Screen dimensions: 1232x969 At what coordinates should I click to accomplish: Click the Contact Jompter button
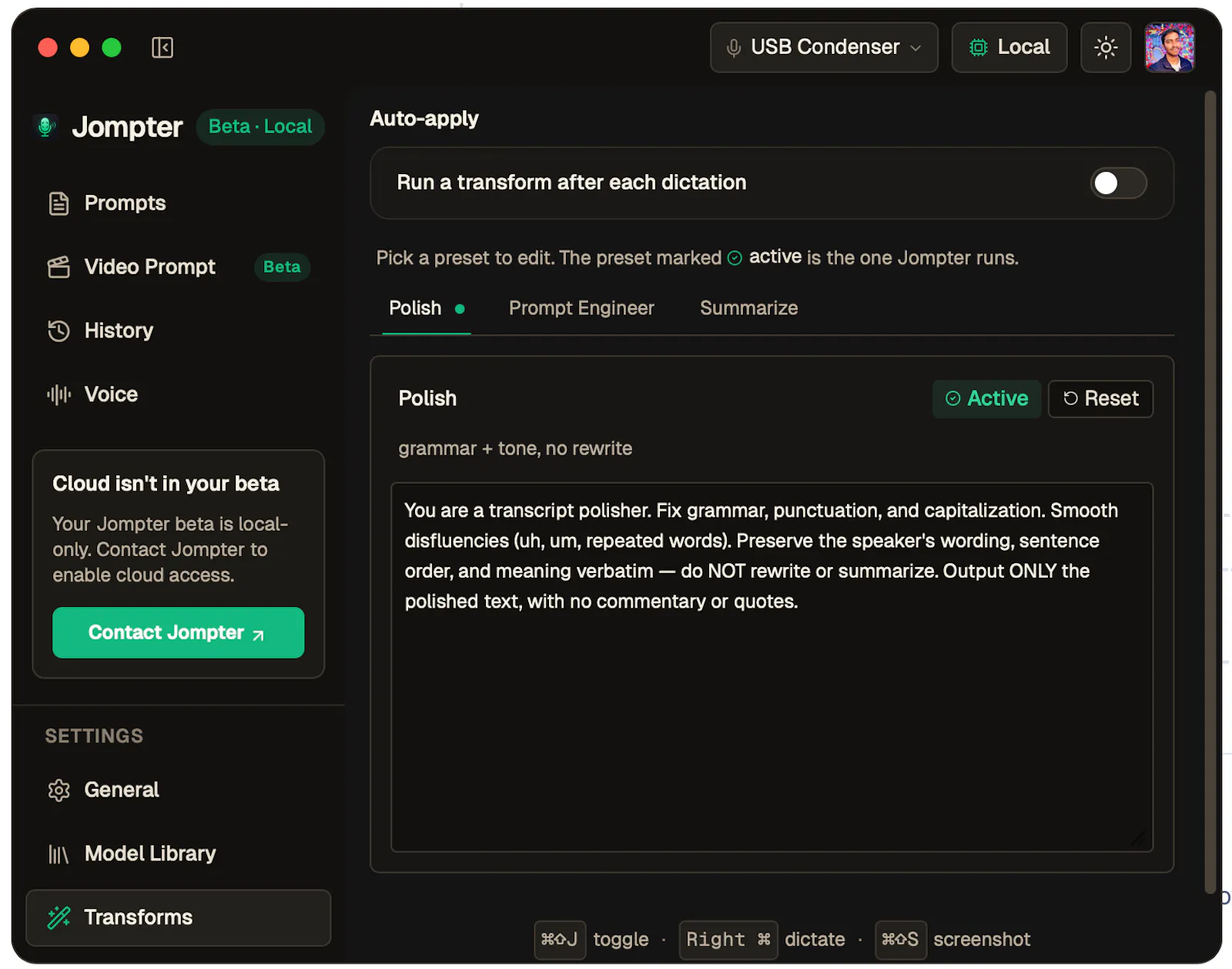point(178,633)
